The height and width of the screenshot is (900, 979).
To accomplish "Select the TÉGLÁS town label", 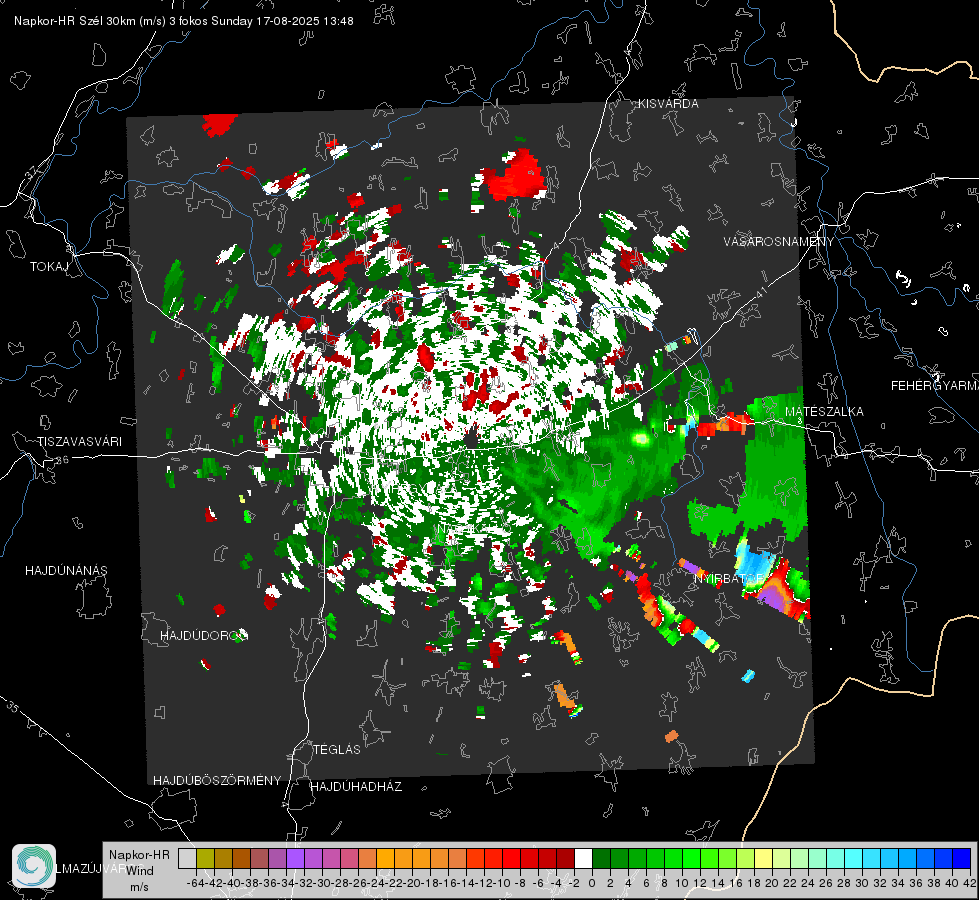I will point(337,749).
